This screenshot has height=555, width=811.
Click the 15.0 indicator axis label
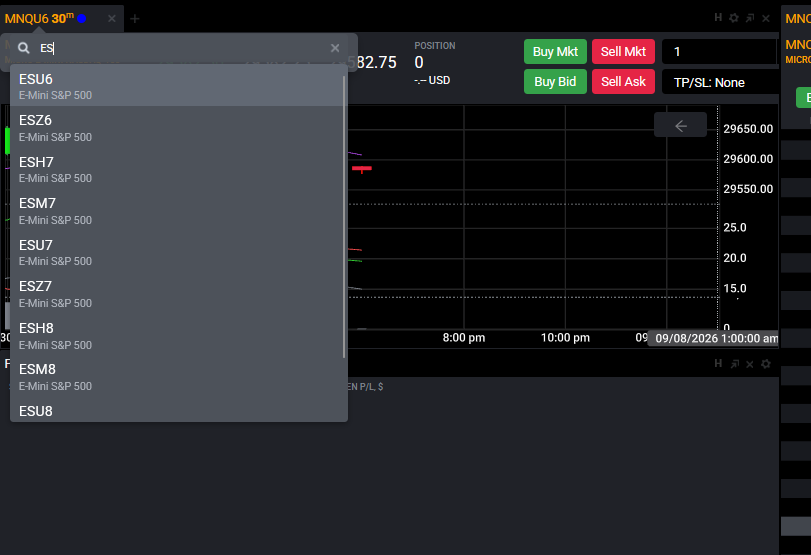tap(734, 289)
